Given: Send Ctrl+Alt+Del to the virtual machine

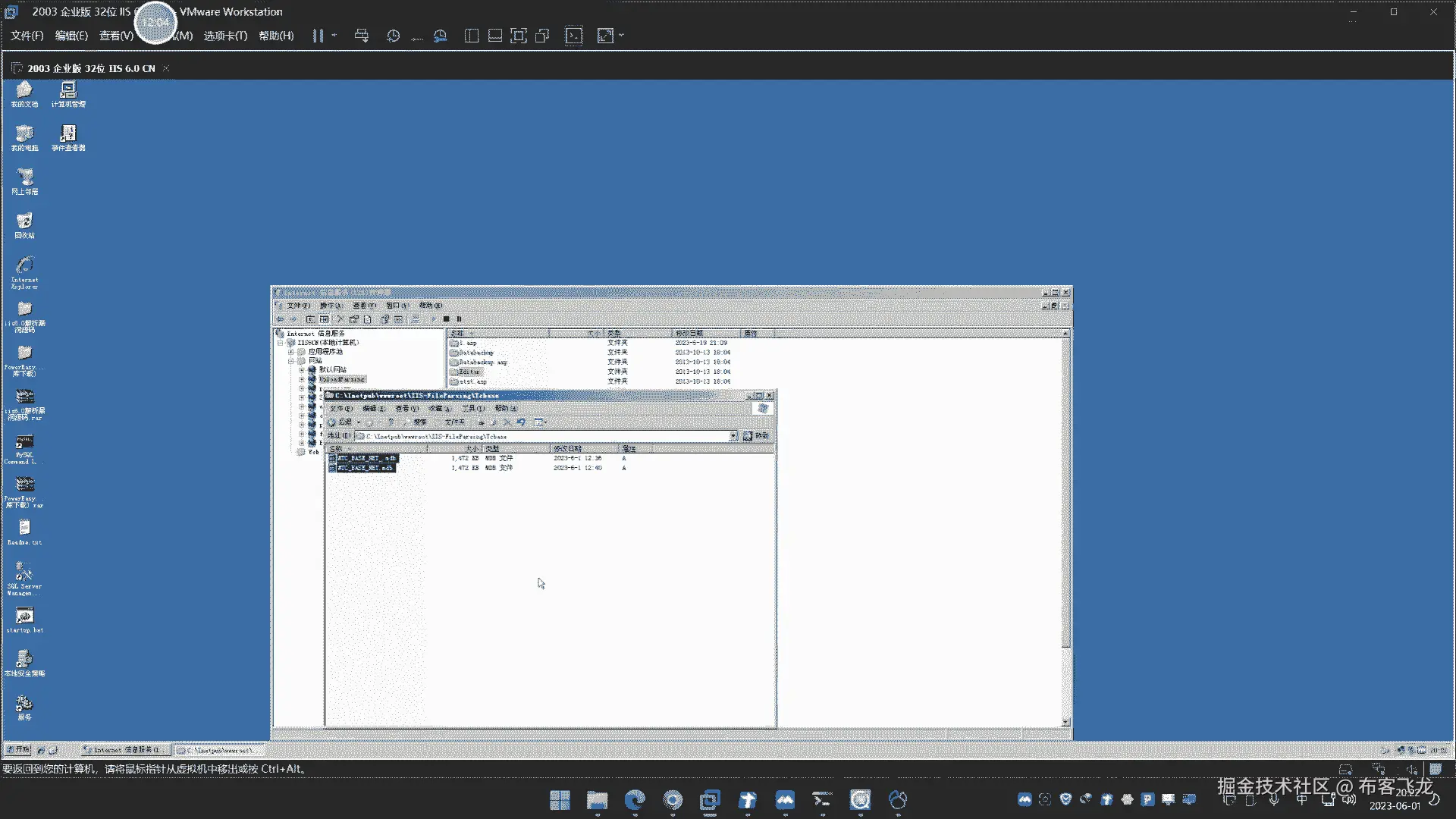Looking at the screenshot, I should coord(362,36).
